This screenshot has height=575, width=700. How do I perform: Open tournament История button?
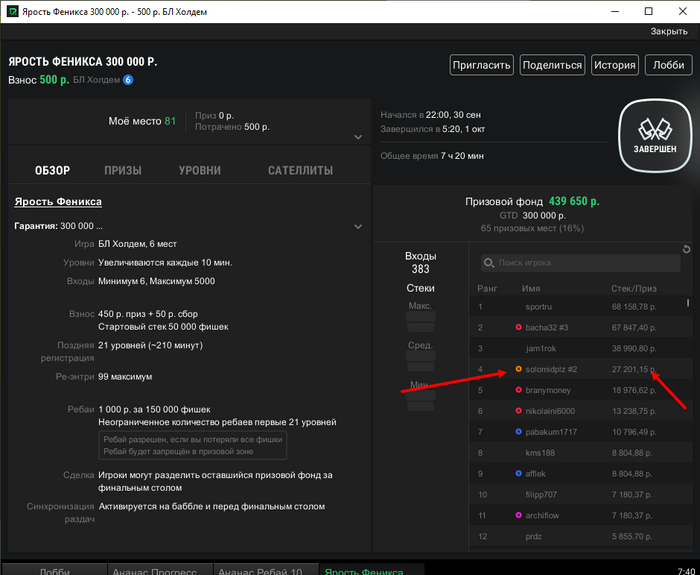click(x=614, y=65)
